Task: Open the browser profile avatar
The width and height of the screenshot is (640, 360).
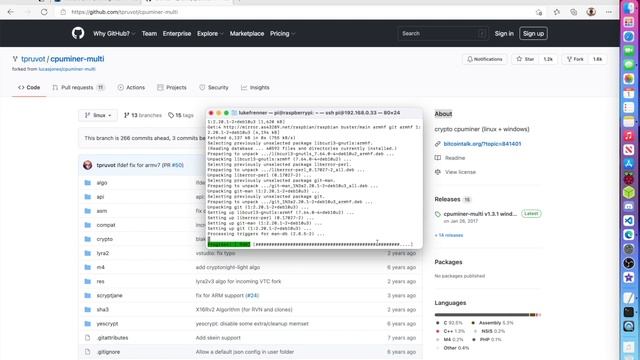Action: click(x=591, y=12)
